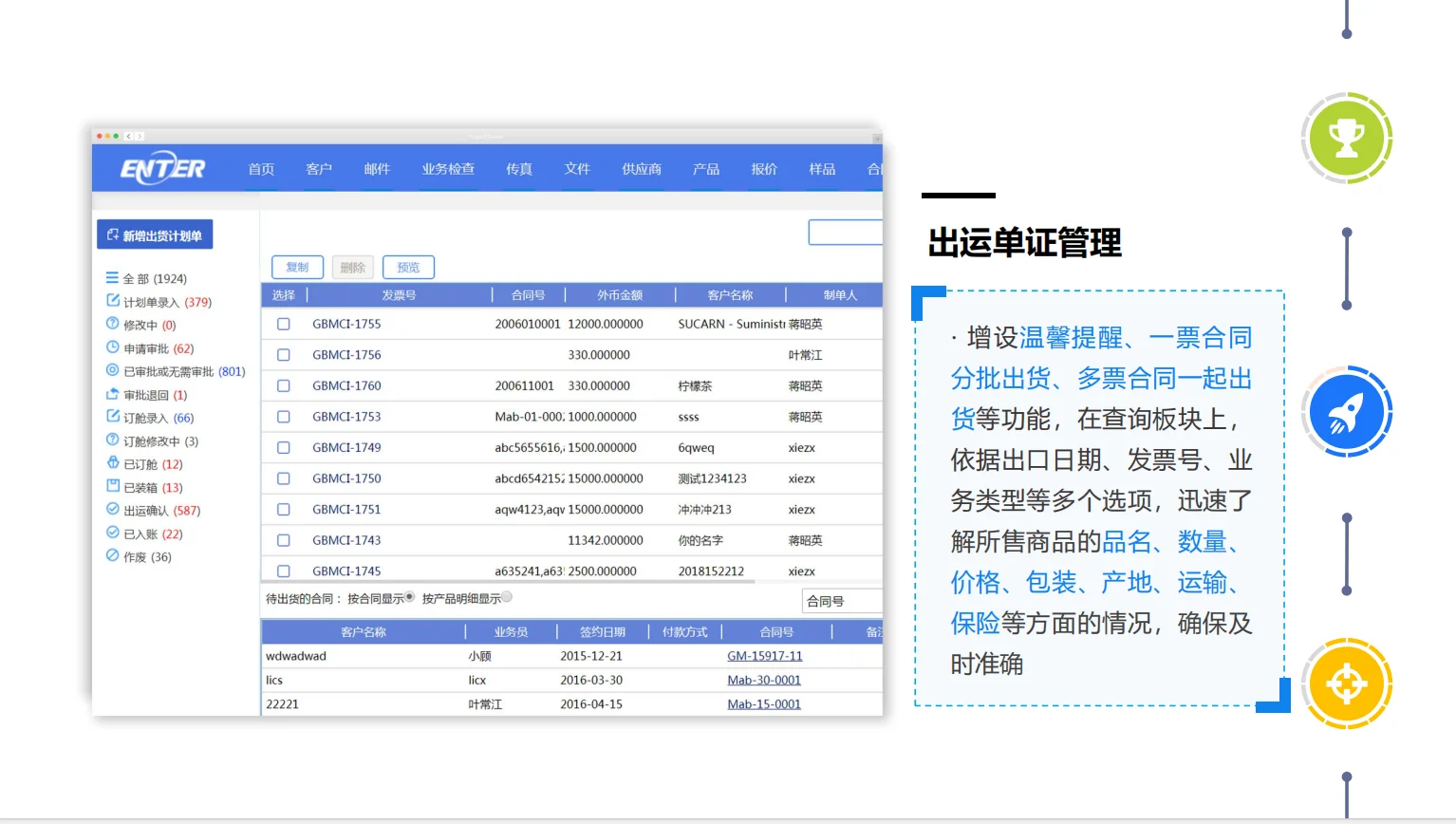Viewport: 1456px width, 824px height.
Task: Click the forbidden icon next to 作废
Action: click(x=114, y=556)
